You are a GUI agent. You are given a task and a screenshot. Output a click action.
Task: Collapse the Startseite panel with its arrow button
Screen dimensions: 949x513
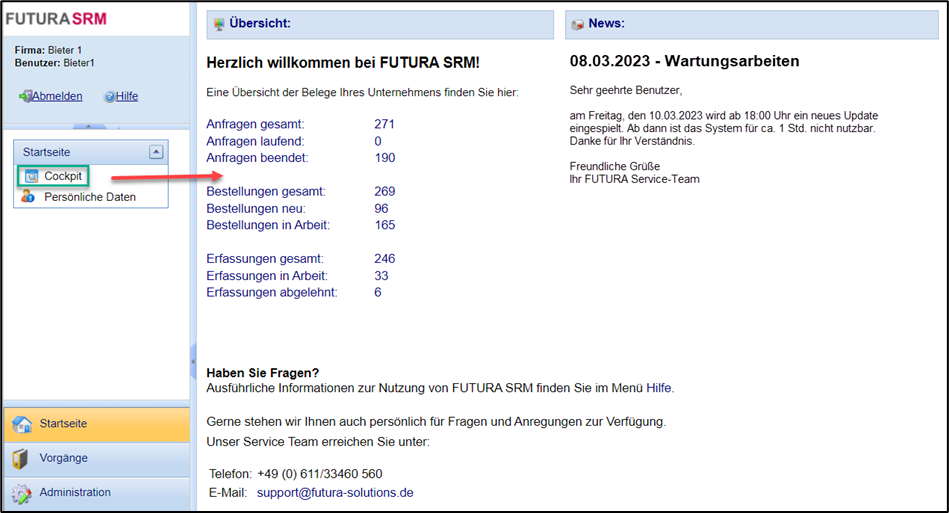tap(155, 152)
